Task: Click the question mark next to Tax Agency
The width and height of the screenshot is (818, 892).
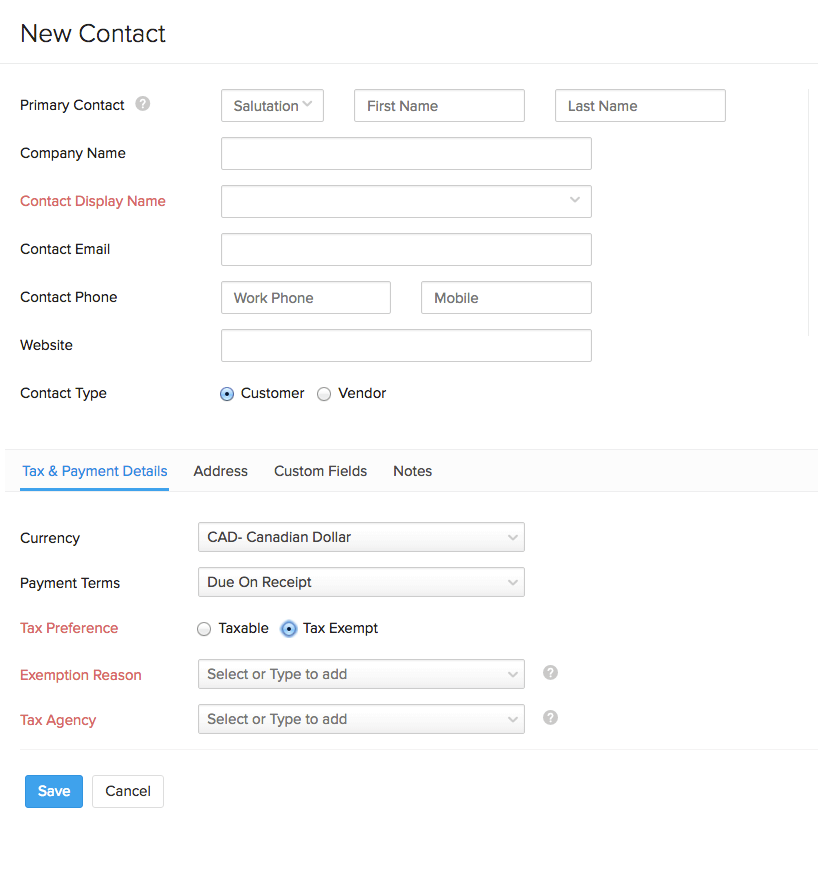Action: pos(550,718)
